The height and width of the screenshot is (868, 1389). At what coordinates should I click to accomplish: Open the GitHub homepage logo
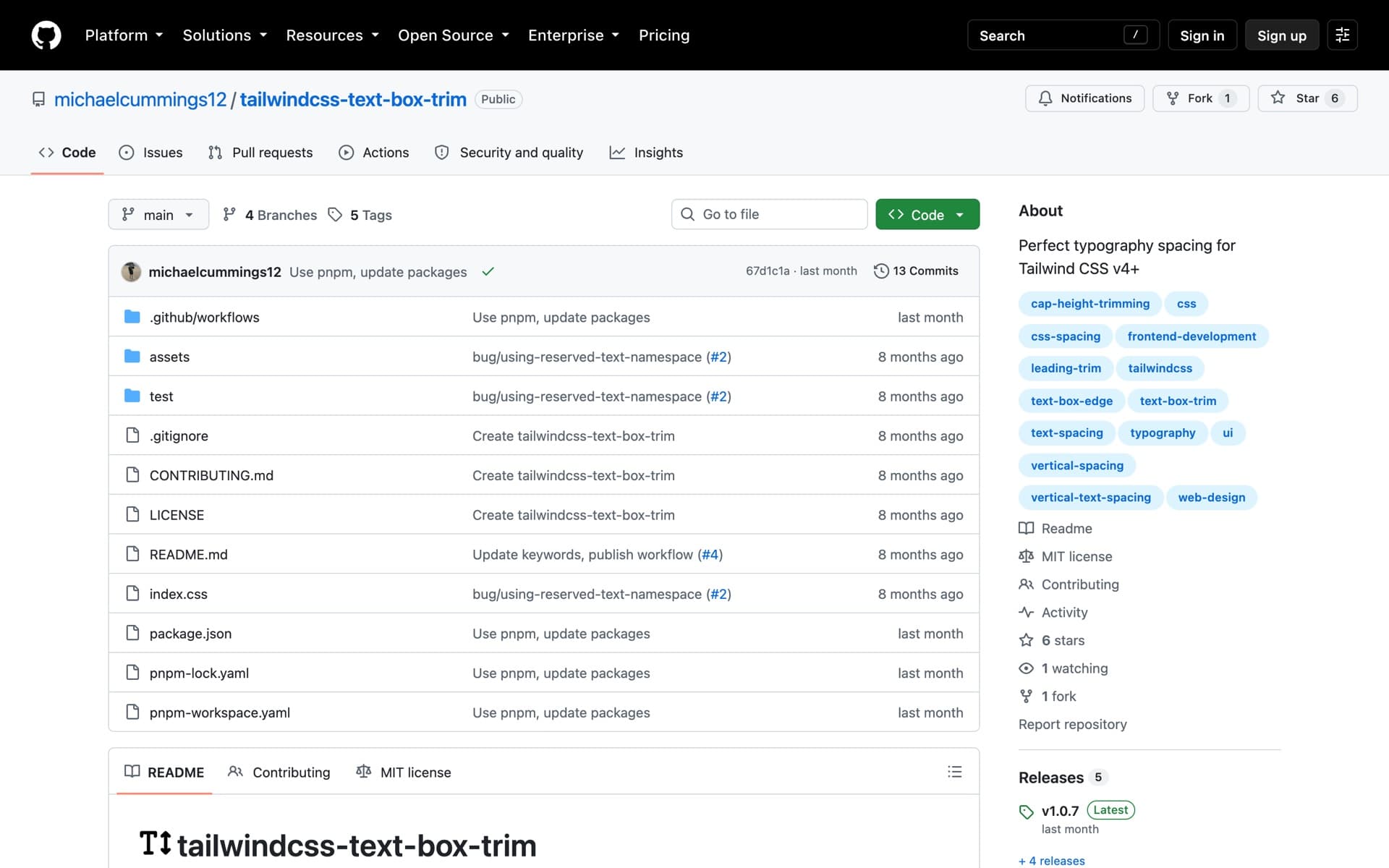[x=46, y=35]
